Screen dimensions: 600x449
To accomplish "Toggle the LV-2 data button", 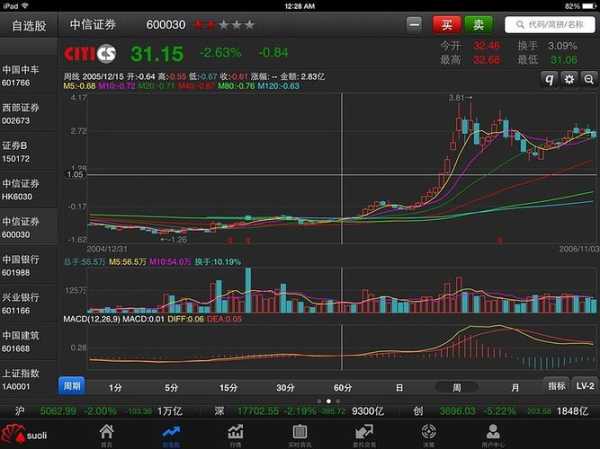I will tap(585, 386).
